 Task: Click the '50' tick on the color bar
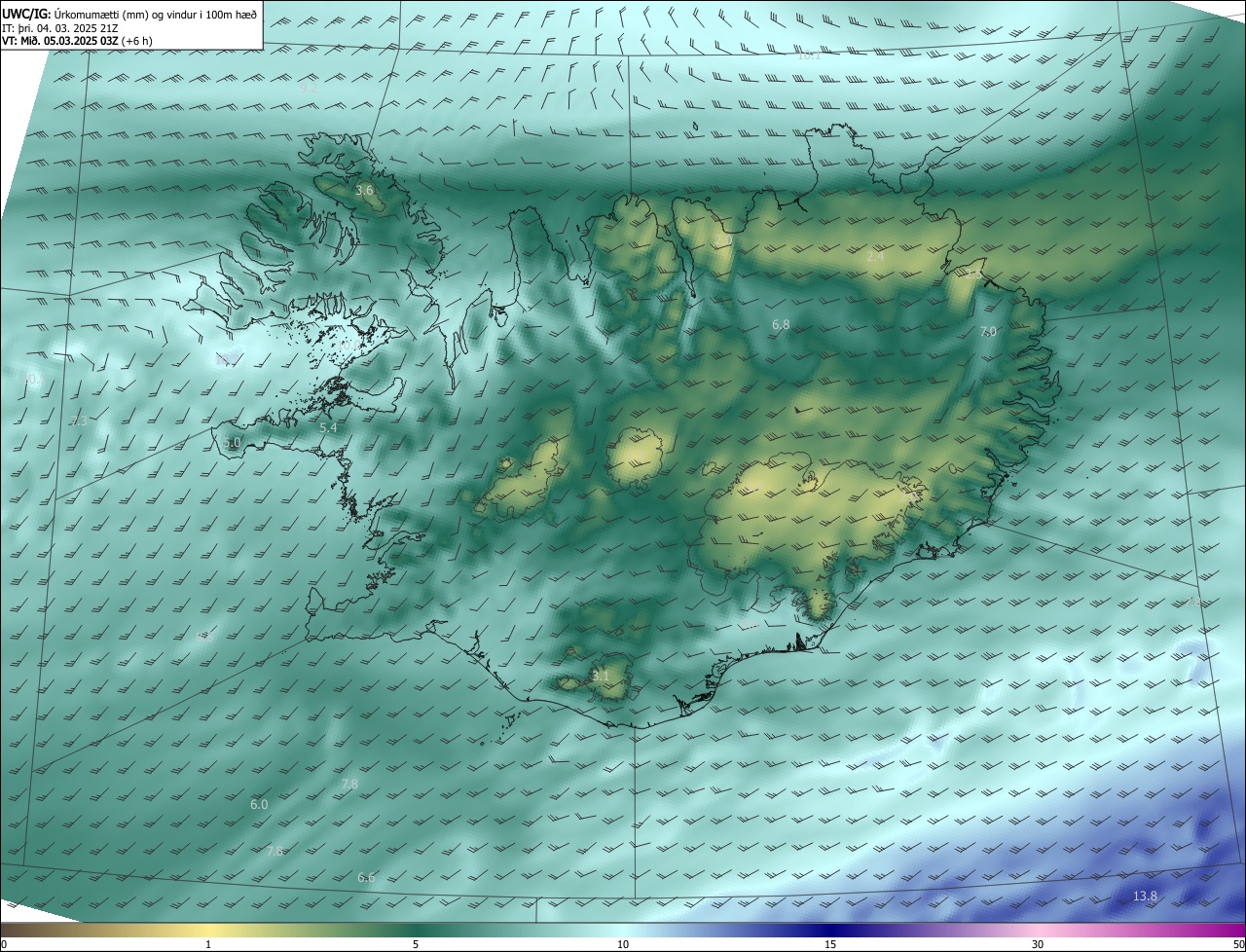coord(1238,944)
